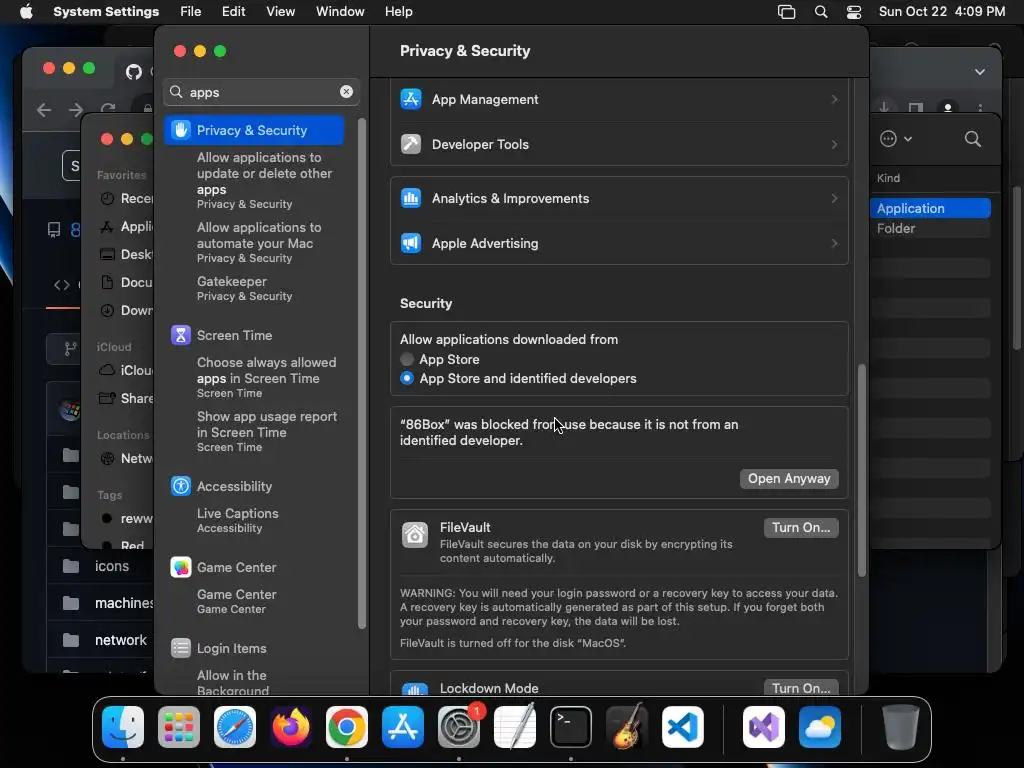The height and width of the screenshot is (768, 1024).
Task: Clear the apps search field
Action: 346,92
